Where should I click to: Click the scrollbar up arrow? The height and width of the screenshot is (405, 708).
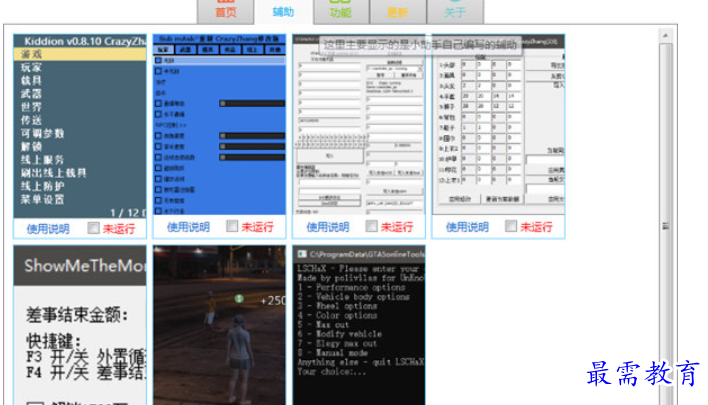point(666,36)
